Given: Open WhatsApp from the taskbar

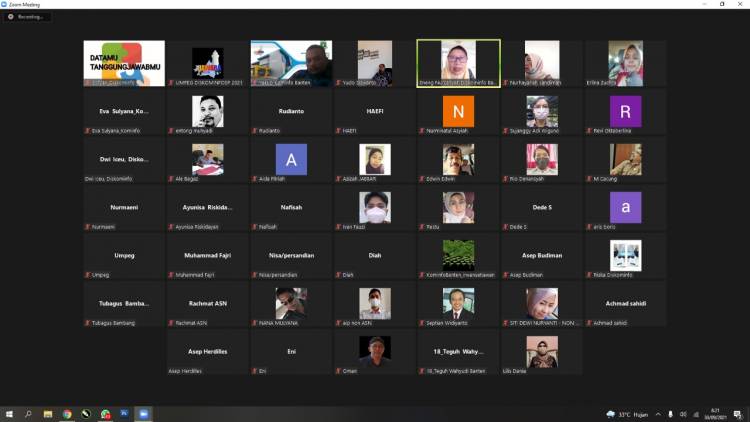Looking at the screenshot, I should pyautogui.click(x=105, y=414).
